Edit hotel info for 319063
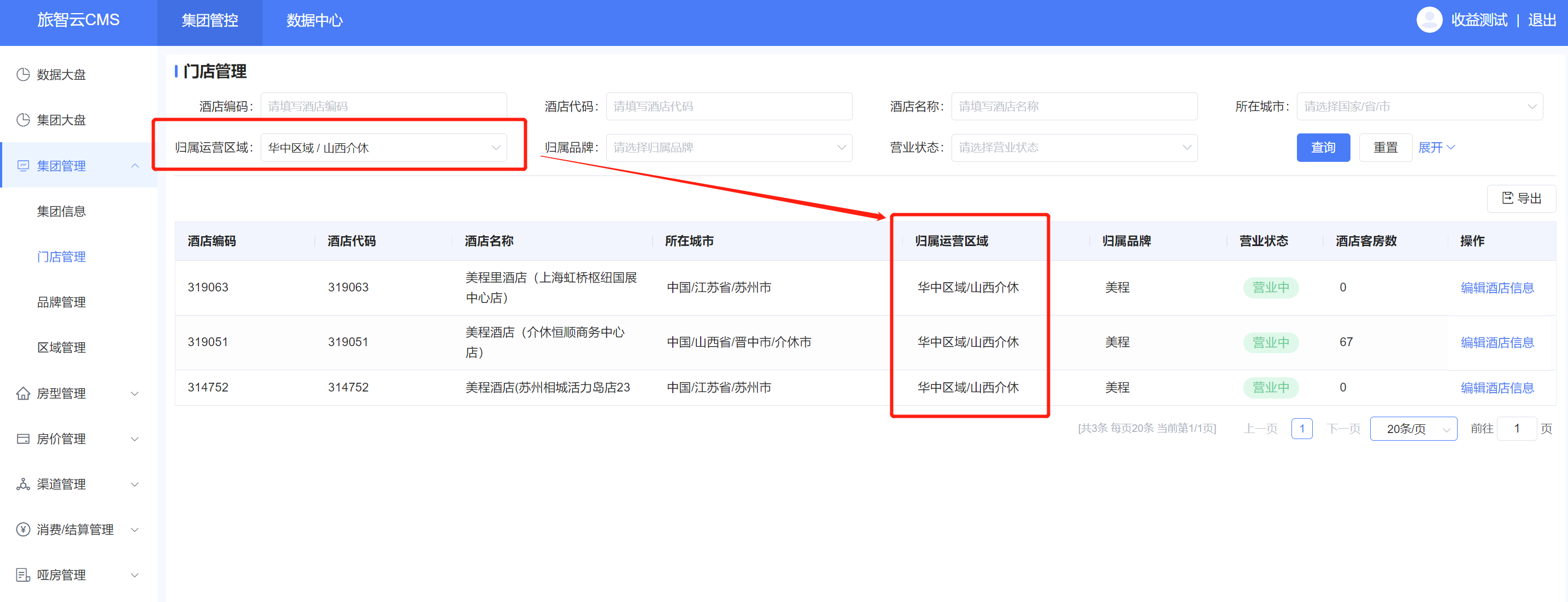Image resolution: width=1568 pixels, height=602 pixels. (x=1497, y=287)
